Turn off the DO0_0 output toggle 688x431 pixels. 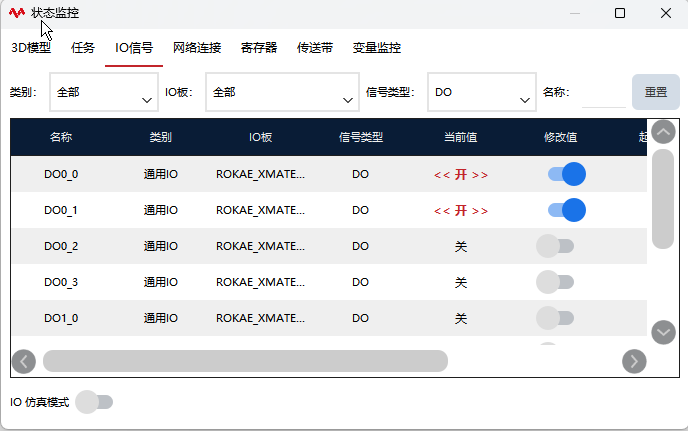coord(566,174)
